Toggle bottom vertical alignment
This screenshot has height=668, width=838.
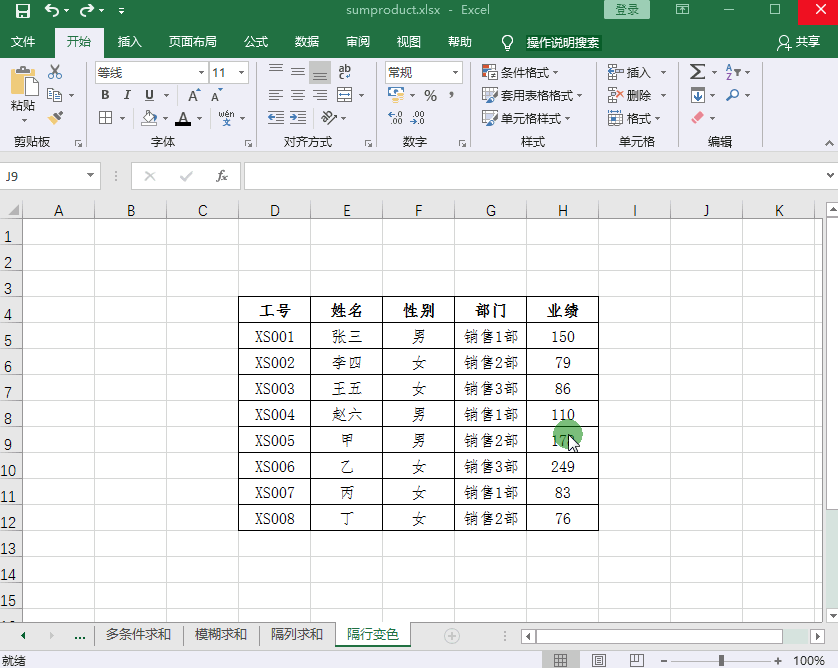[320, 73]
